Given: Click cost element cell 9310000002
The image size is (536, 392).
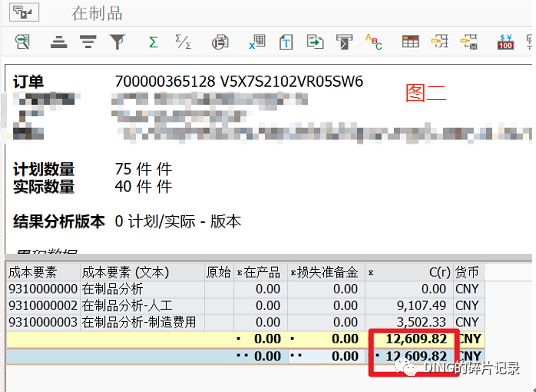Looking at the screenshot, I should pos(43,306).
